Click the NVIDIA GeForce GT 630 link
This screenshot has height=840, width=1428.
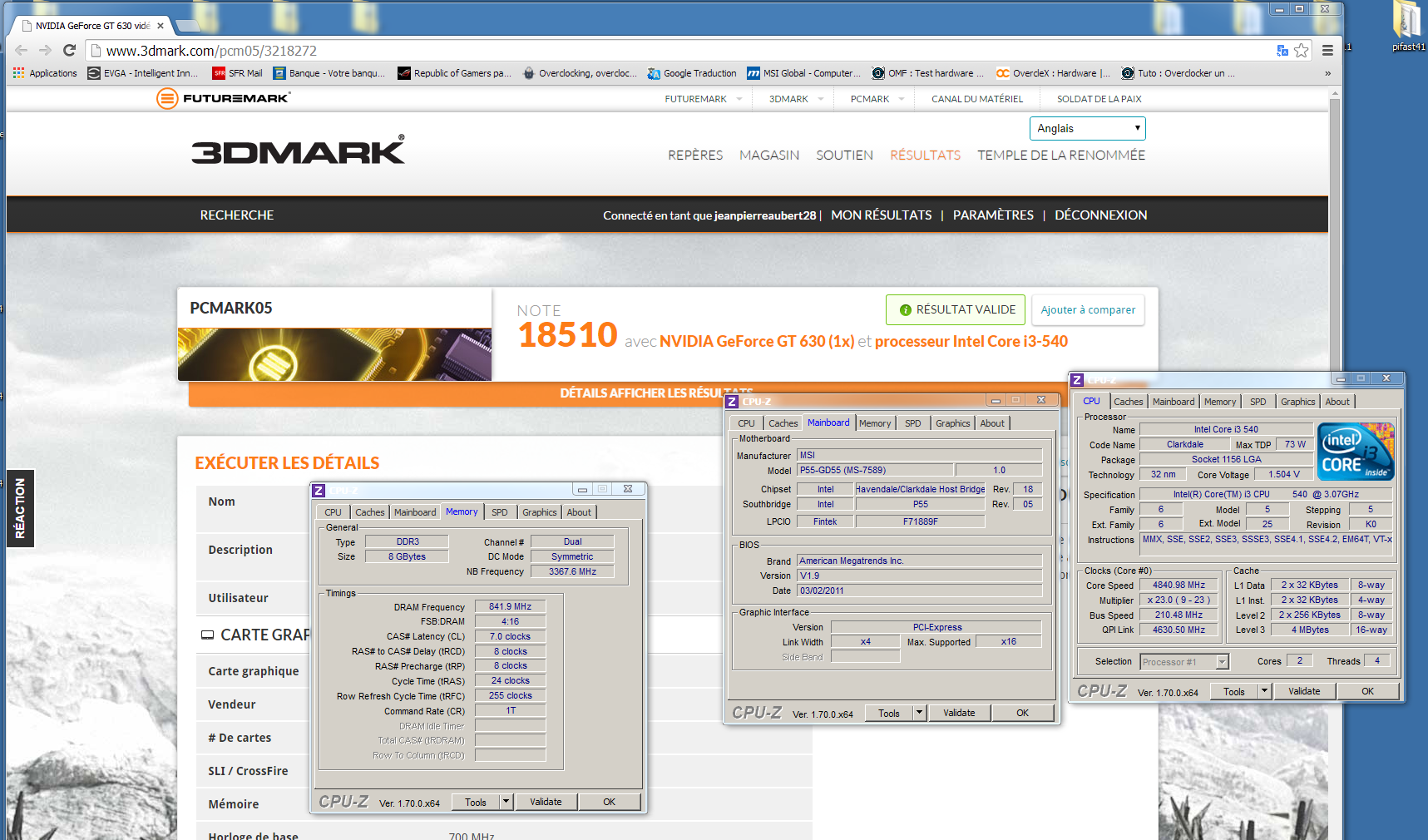(x=757, y=341)
